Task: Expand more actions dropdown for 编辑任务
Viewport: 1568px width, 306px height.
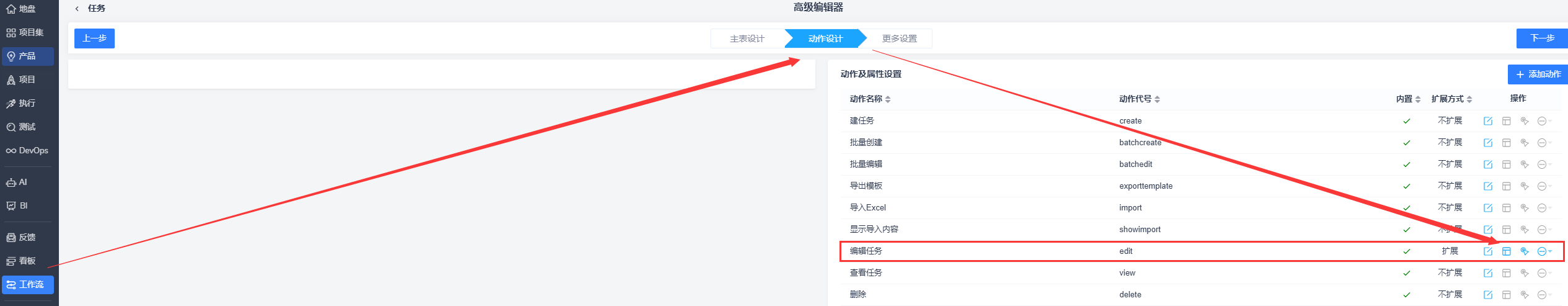Action: [x=1544, y=251]
